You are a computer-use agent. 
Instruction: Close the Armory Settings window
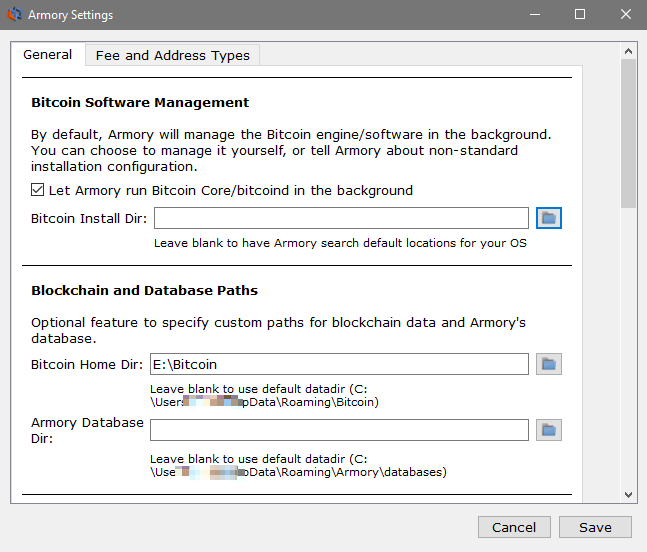point(626,14)
